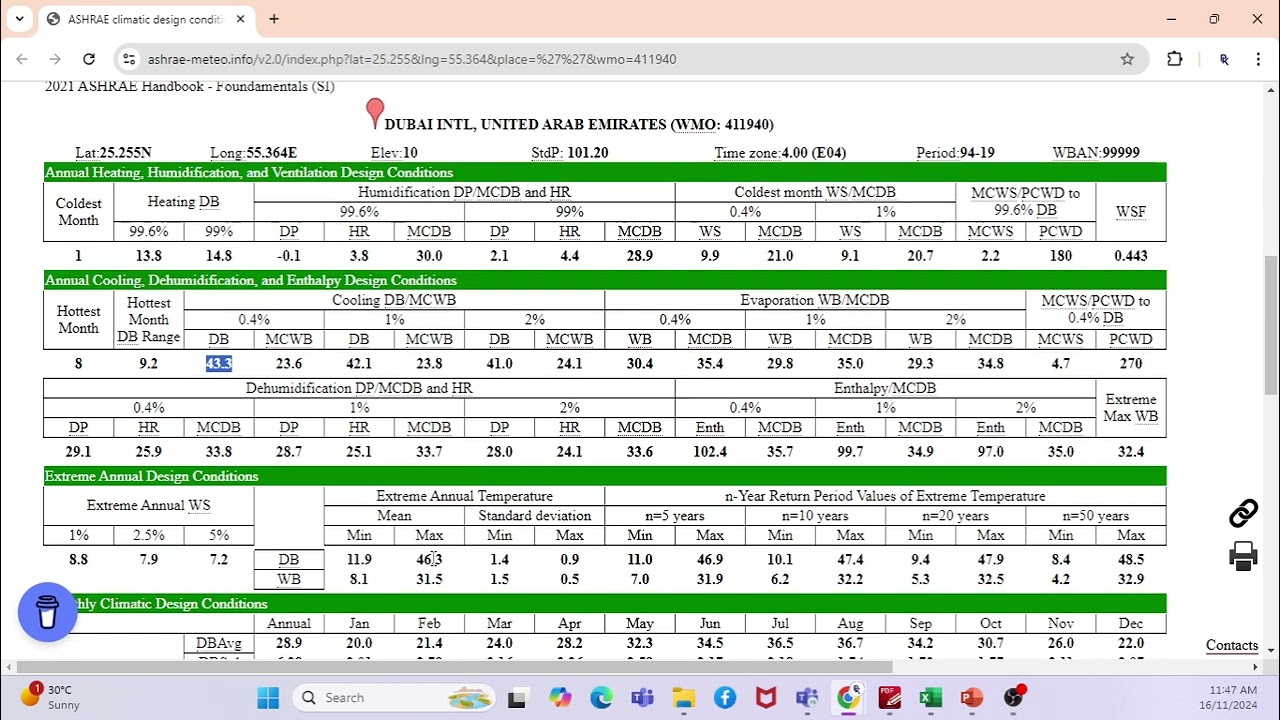
Task: Switch to Google Chrome in the taskbar
Action: click(x=848, y=698)
